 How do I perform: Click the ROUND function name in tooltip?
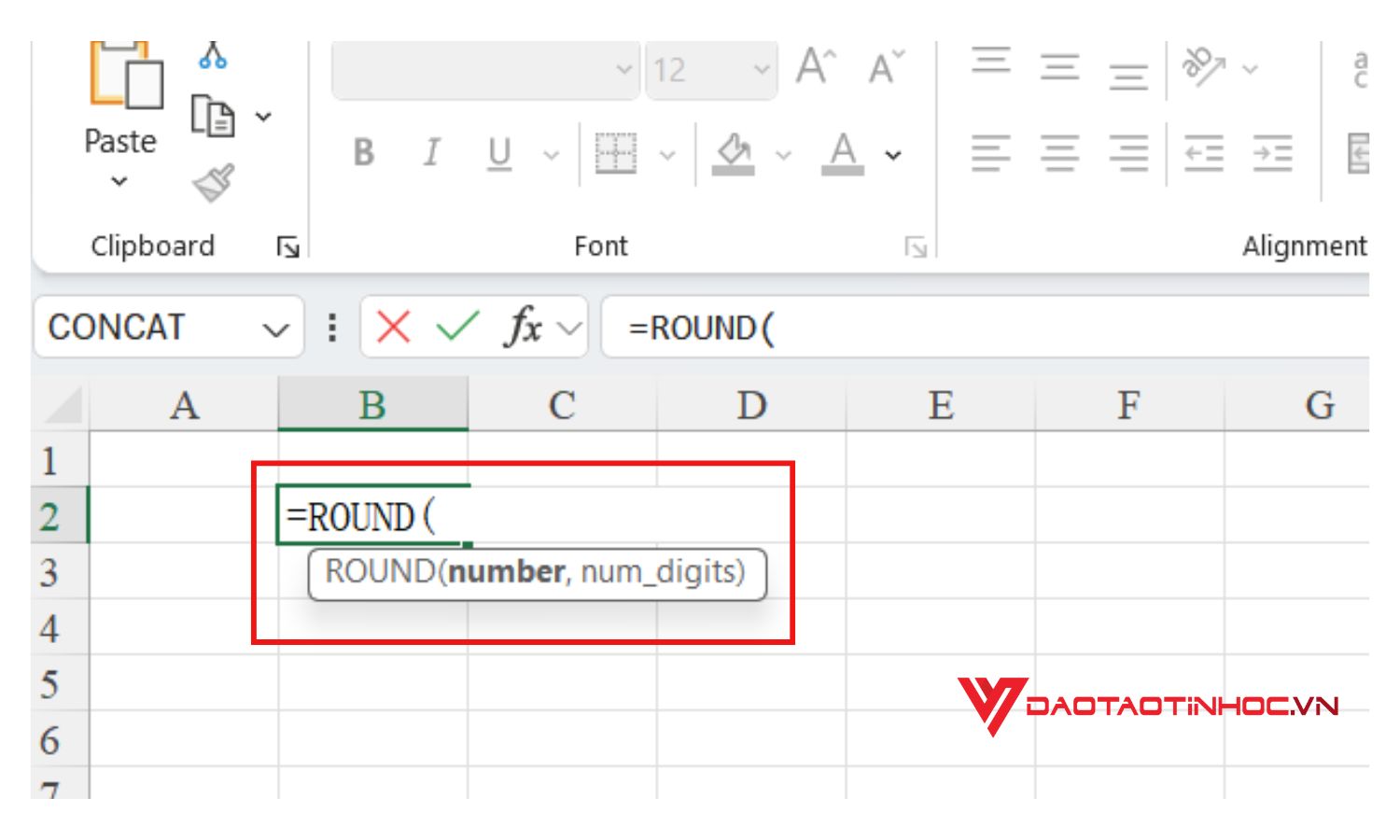tap(380, 571)
